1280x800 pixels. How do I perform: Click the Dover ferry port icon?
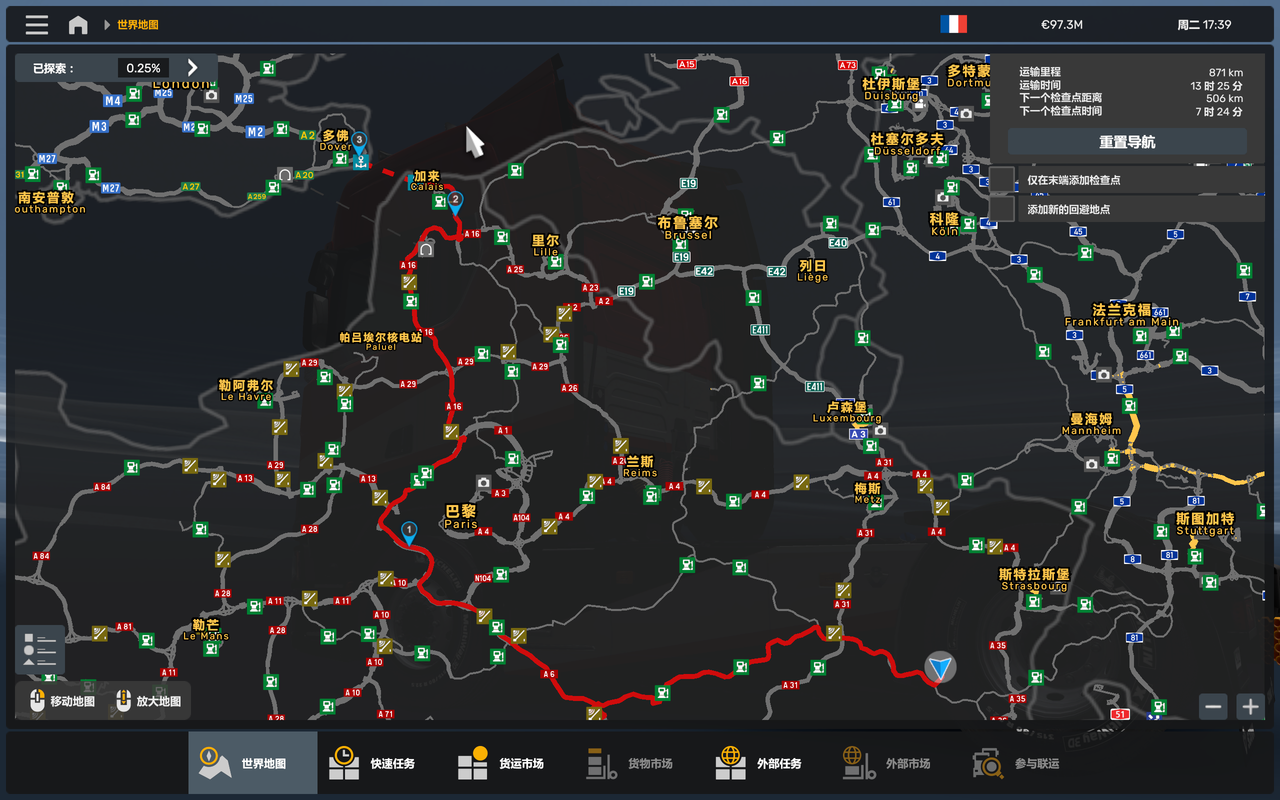pyautogui.click(x=361, y=160)
